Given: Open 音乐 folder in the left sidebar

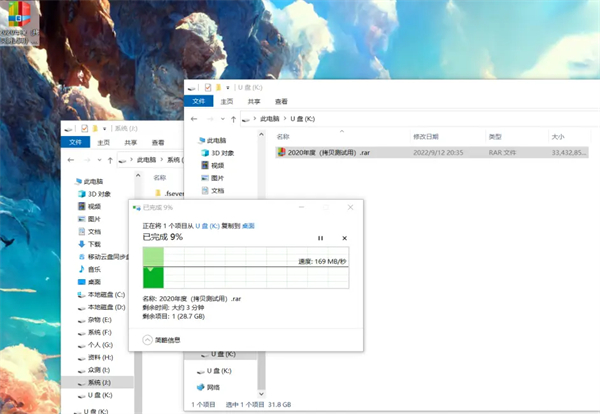Looking at the screenshot, I should [x=94, y=269].
